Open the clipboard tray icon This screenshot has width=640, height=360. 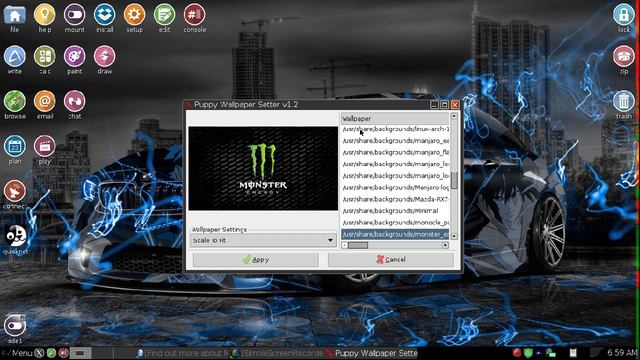573,353
